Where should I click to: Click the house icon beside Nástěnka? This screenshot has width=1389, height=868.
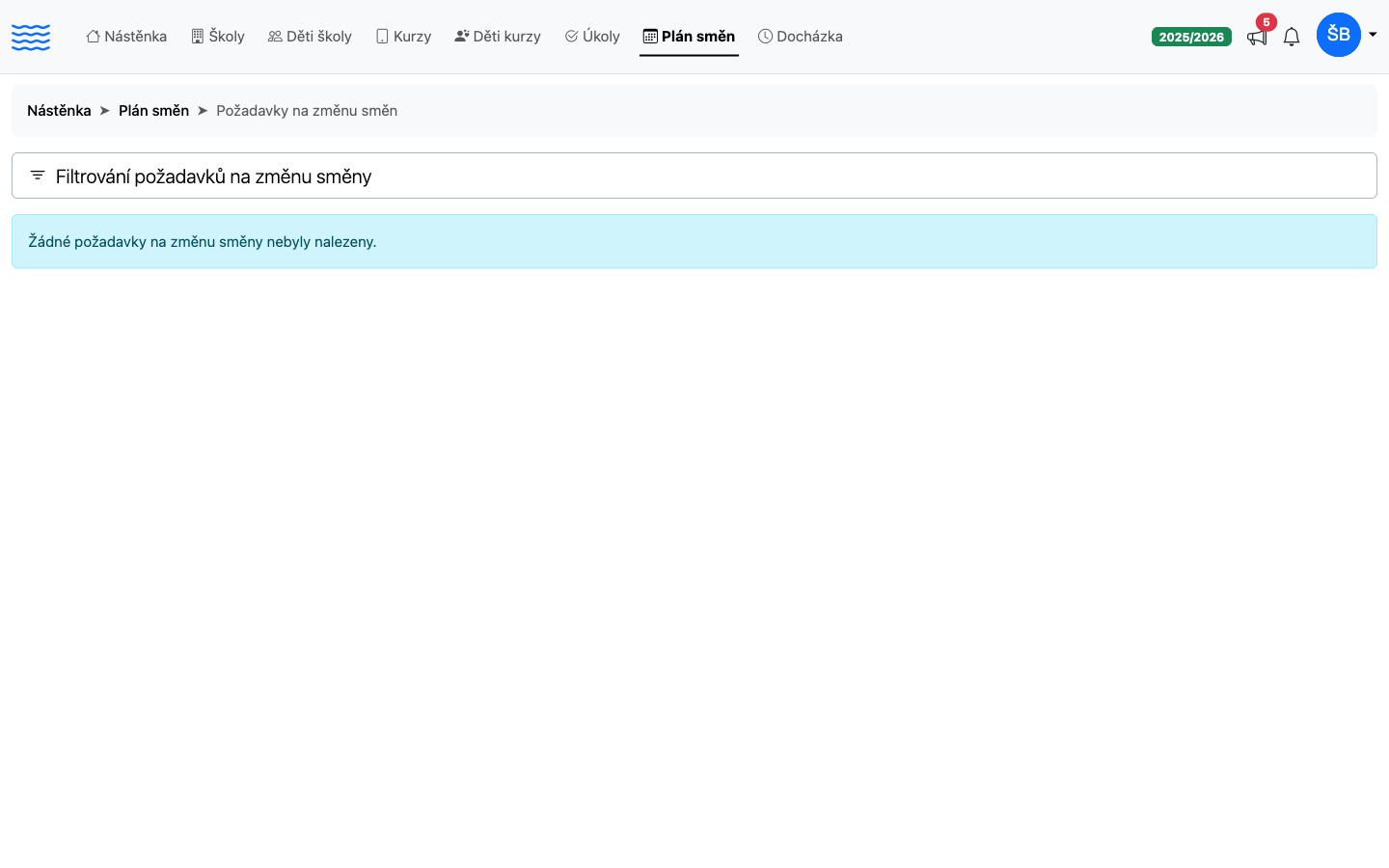tap(94, 37)
